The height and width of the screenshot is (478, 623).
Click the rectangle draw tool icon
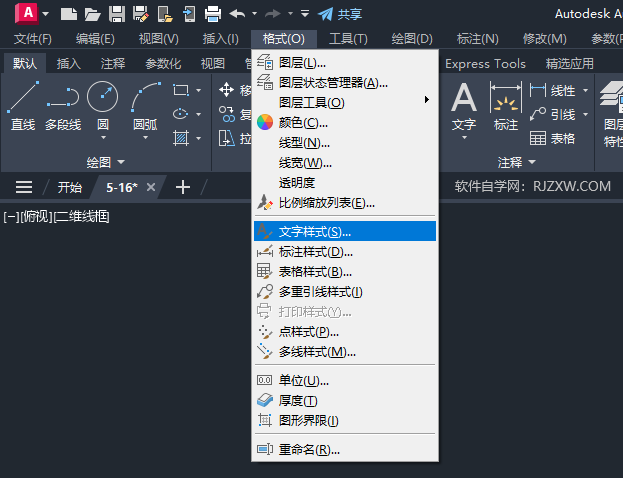[181, 90]
